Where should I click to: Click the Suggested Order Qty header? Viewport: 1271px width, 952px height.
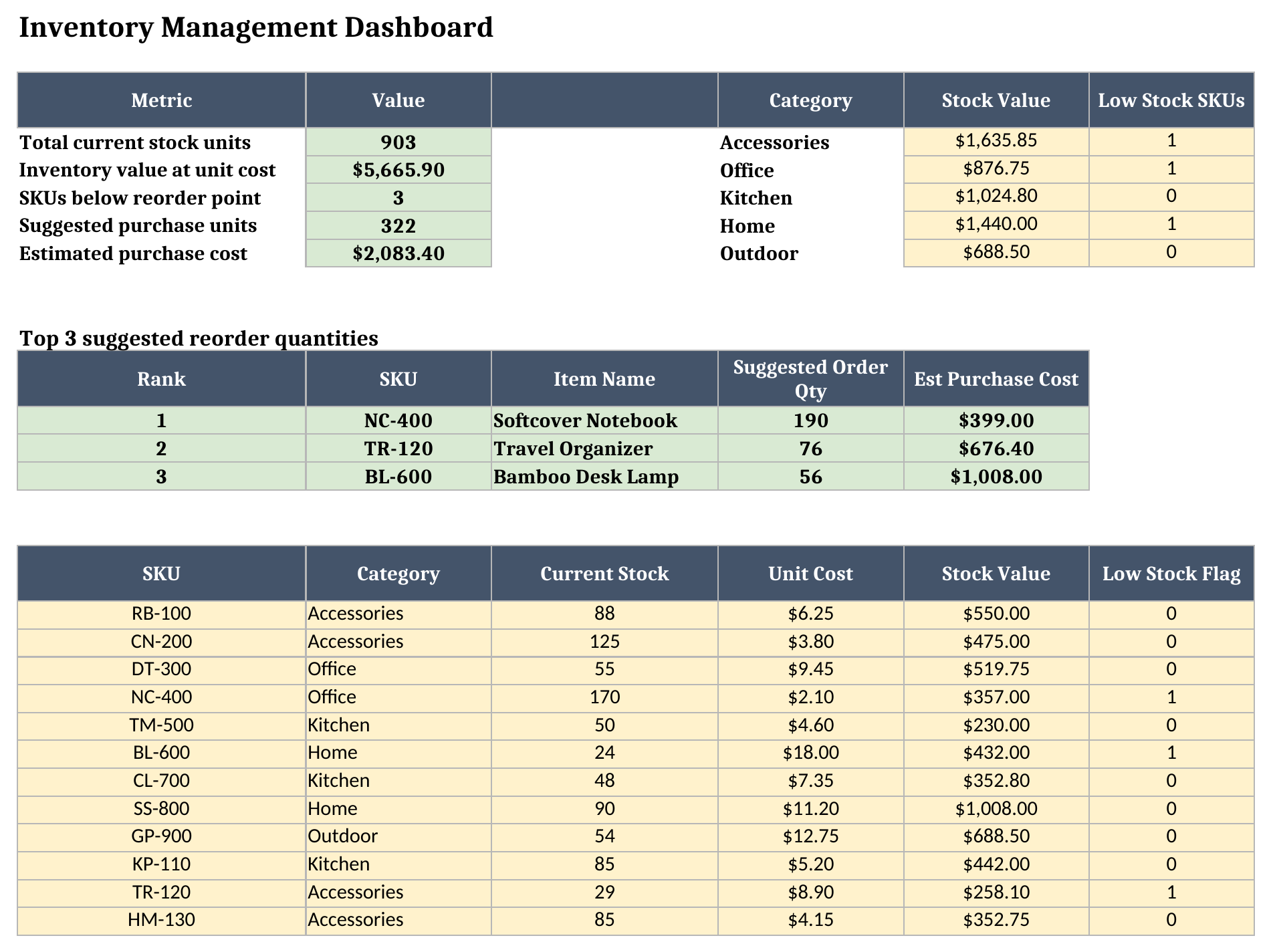810,379
